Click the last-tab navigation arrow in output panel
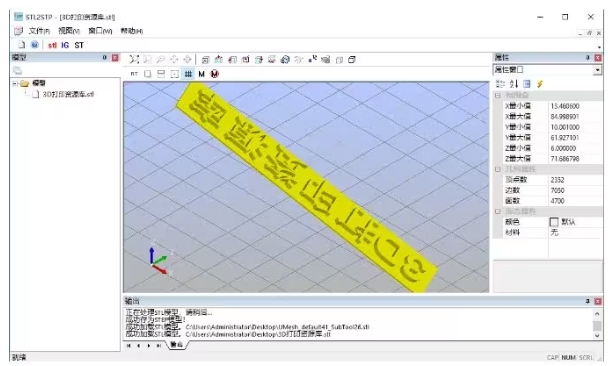The image size is (608, 366). coord(159,345)
